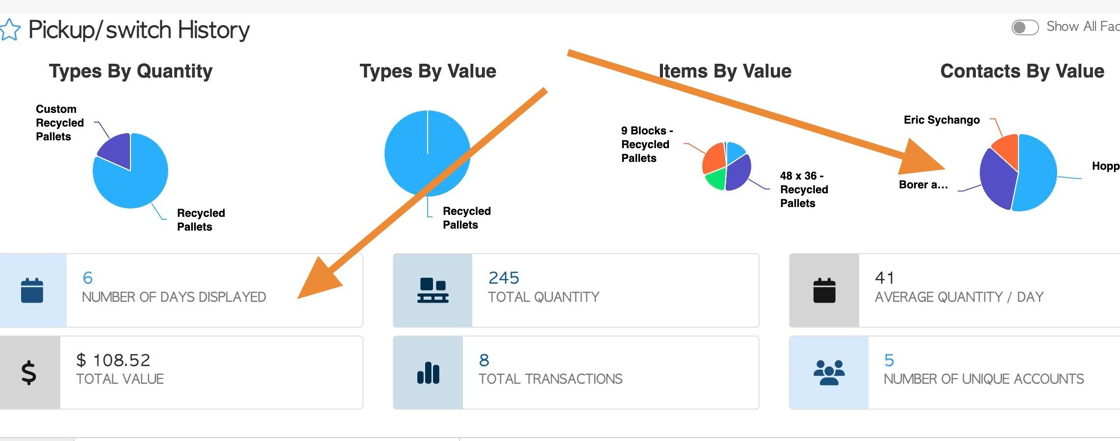Click the dollar sign icon for Total Value

tap(29, 372)
